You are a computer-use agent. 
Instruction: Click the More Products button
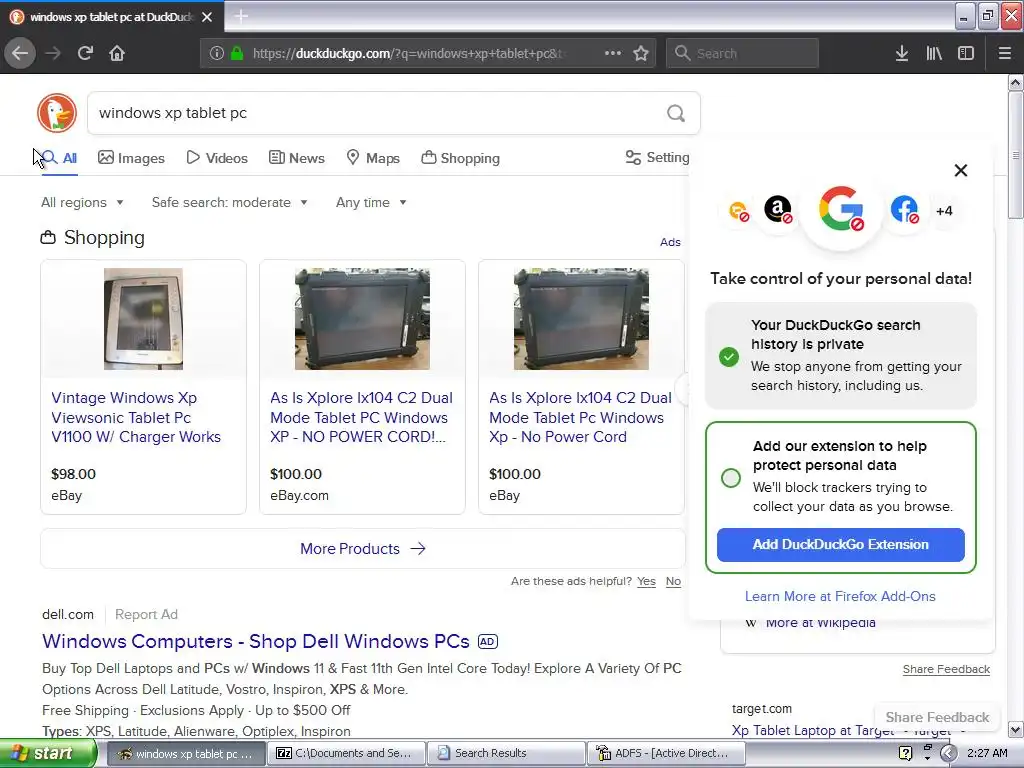tap(362, 549)
